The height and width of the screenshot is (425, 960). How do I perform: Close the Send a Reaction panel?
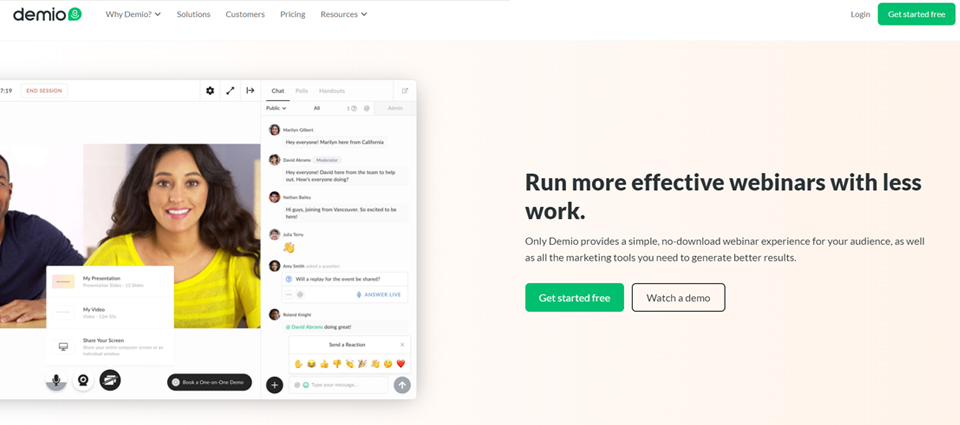tap(402, 345)
